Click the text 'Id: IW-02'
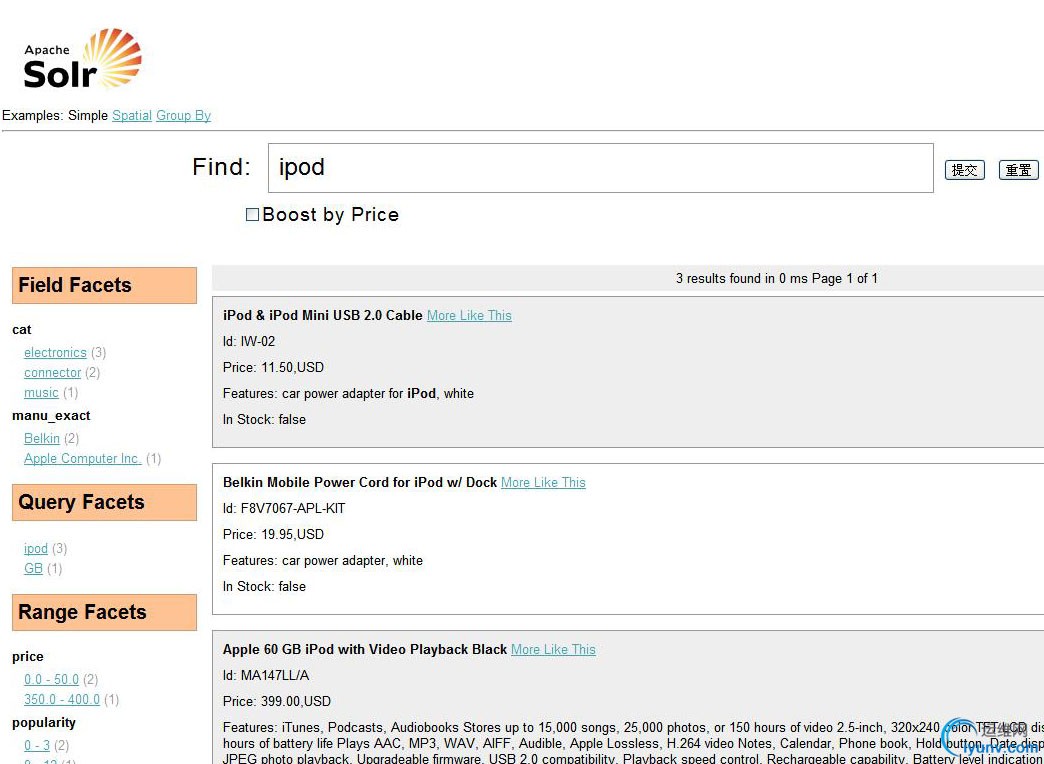The image size is (1044, 764). coord(249,341)
